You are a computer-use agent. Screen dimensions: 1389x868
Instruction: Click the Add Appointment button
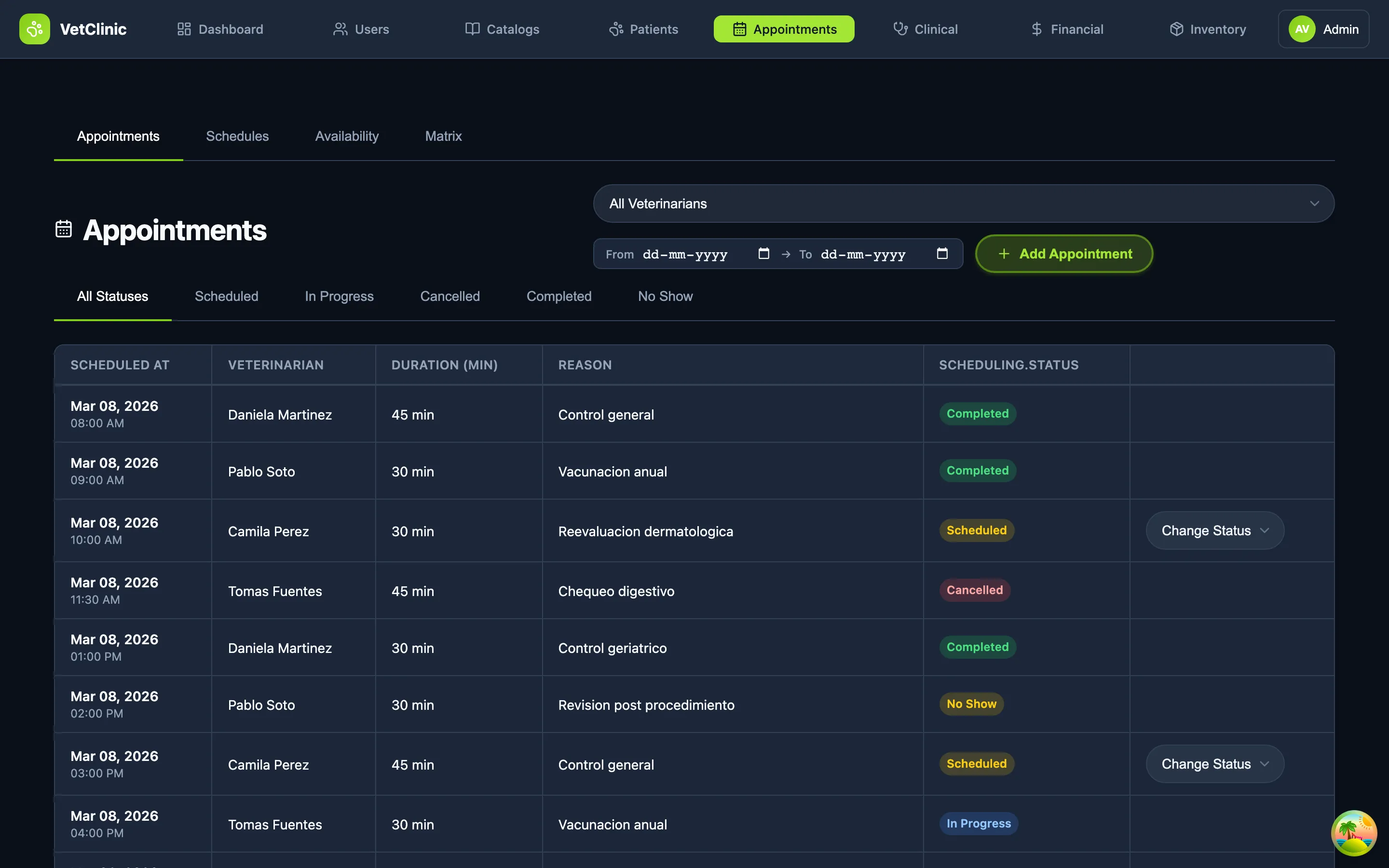click(x=1063, y=254)
